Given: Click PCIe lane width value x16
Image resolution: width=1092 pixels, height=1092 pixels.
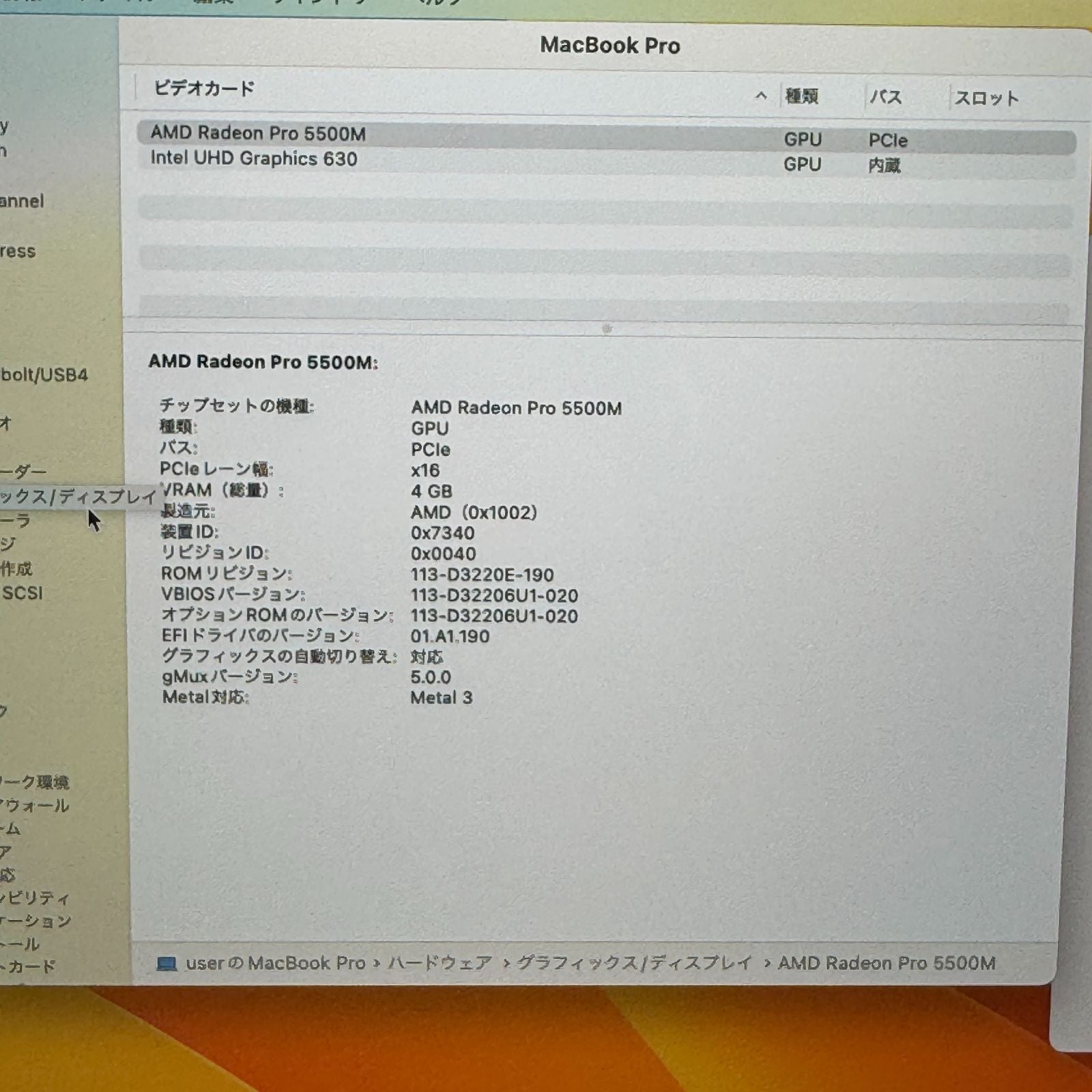Looking at the screenshot, I should coord(425,470).
